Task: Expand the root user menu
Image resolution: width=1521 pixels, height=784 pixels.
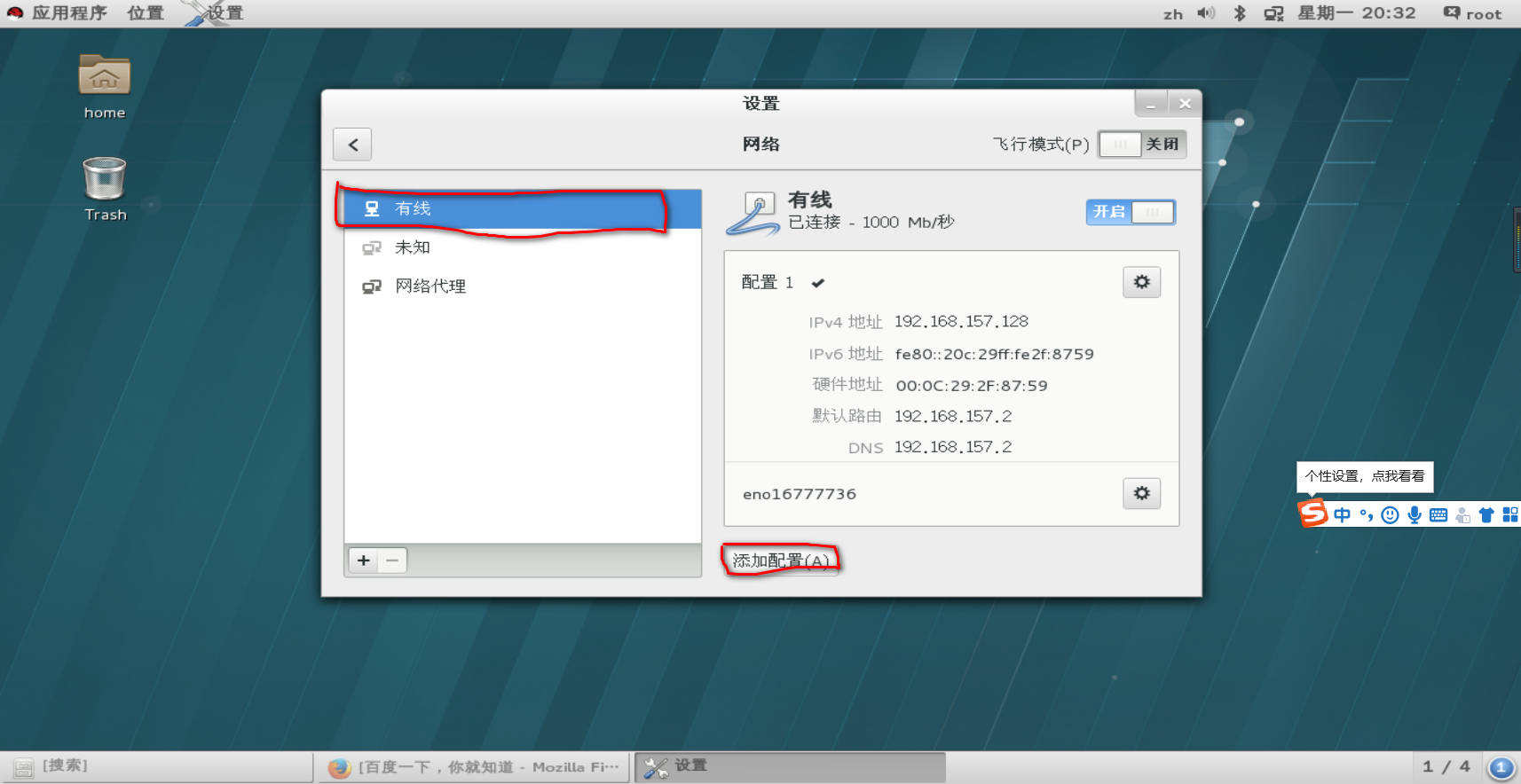Action: [x=1472, y=13]
